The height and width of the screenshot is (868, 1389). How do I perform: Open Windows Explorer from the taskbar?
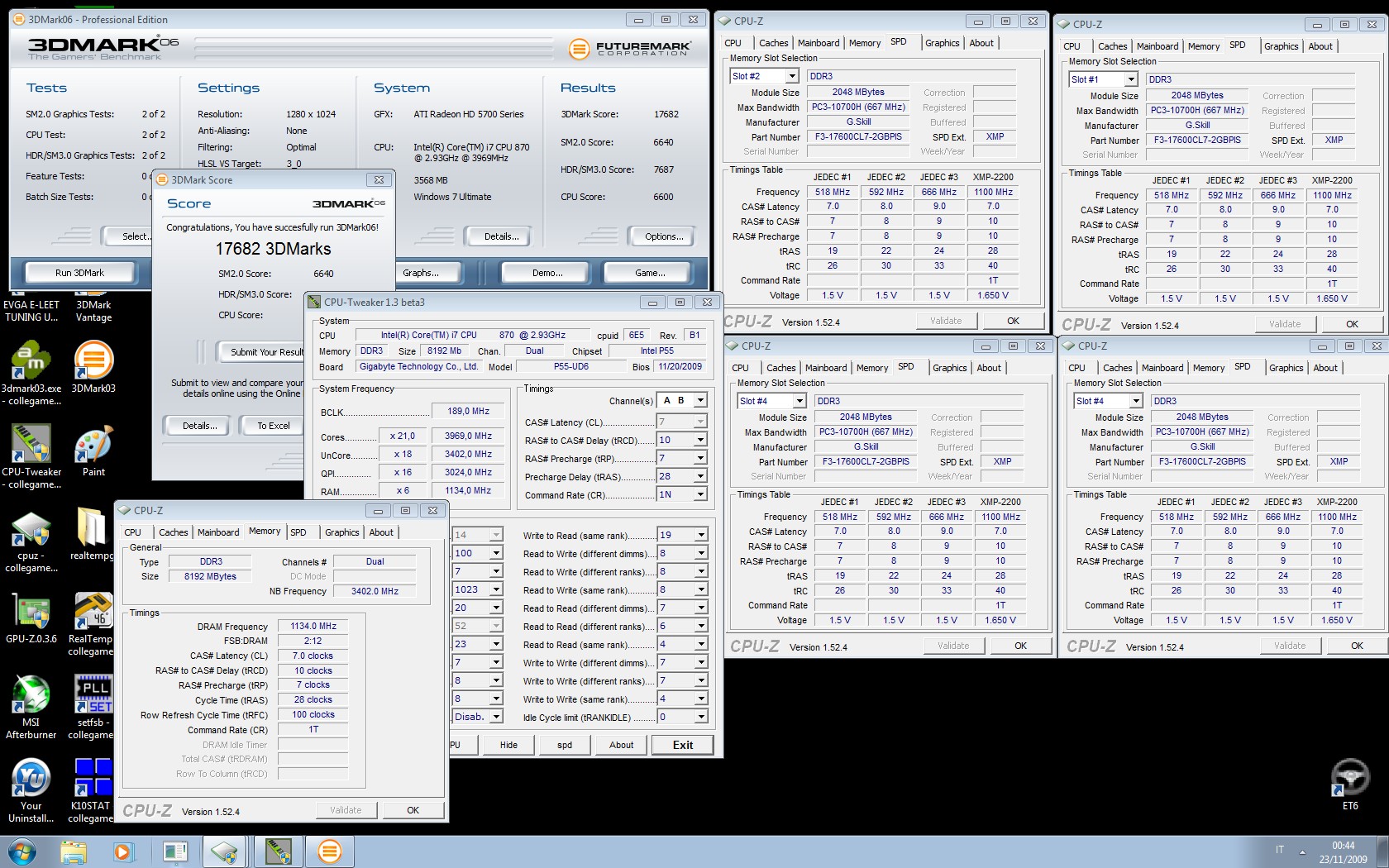(x=74, y=851)
